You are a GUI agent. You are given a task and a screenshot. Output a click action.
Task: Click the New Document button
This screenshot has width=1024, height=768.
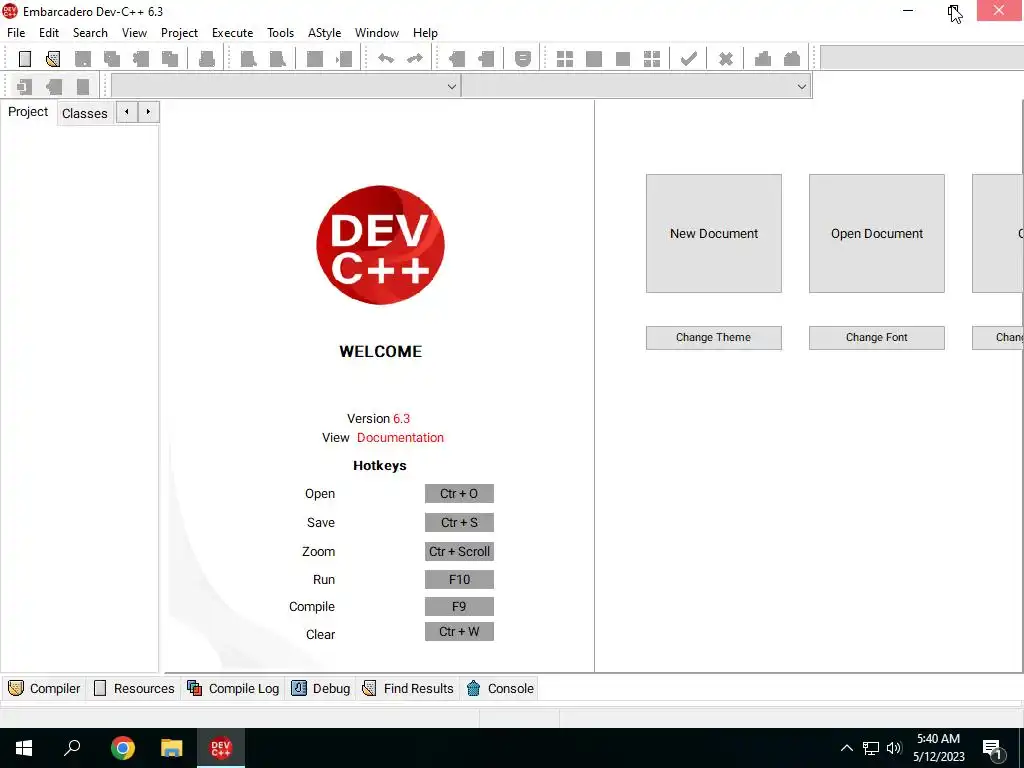[714, 233]
